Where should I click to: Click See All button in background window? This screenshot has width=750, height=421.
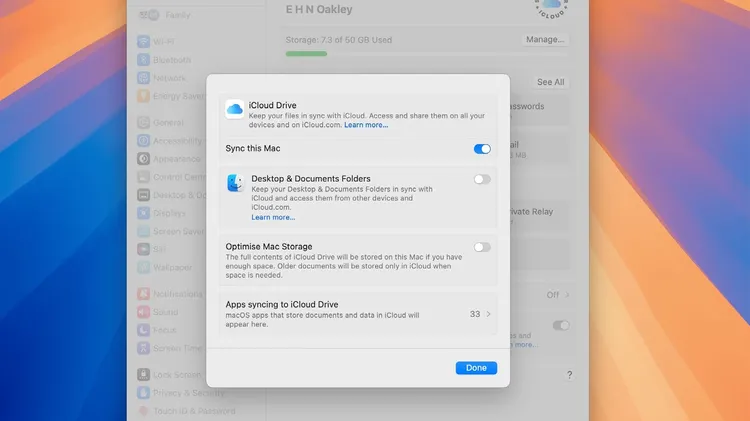[551, 82]
